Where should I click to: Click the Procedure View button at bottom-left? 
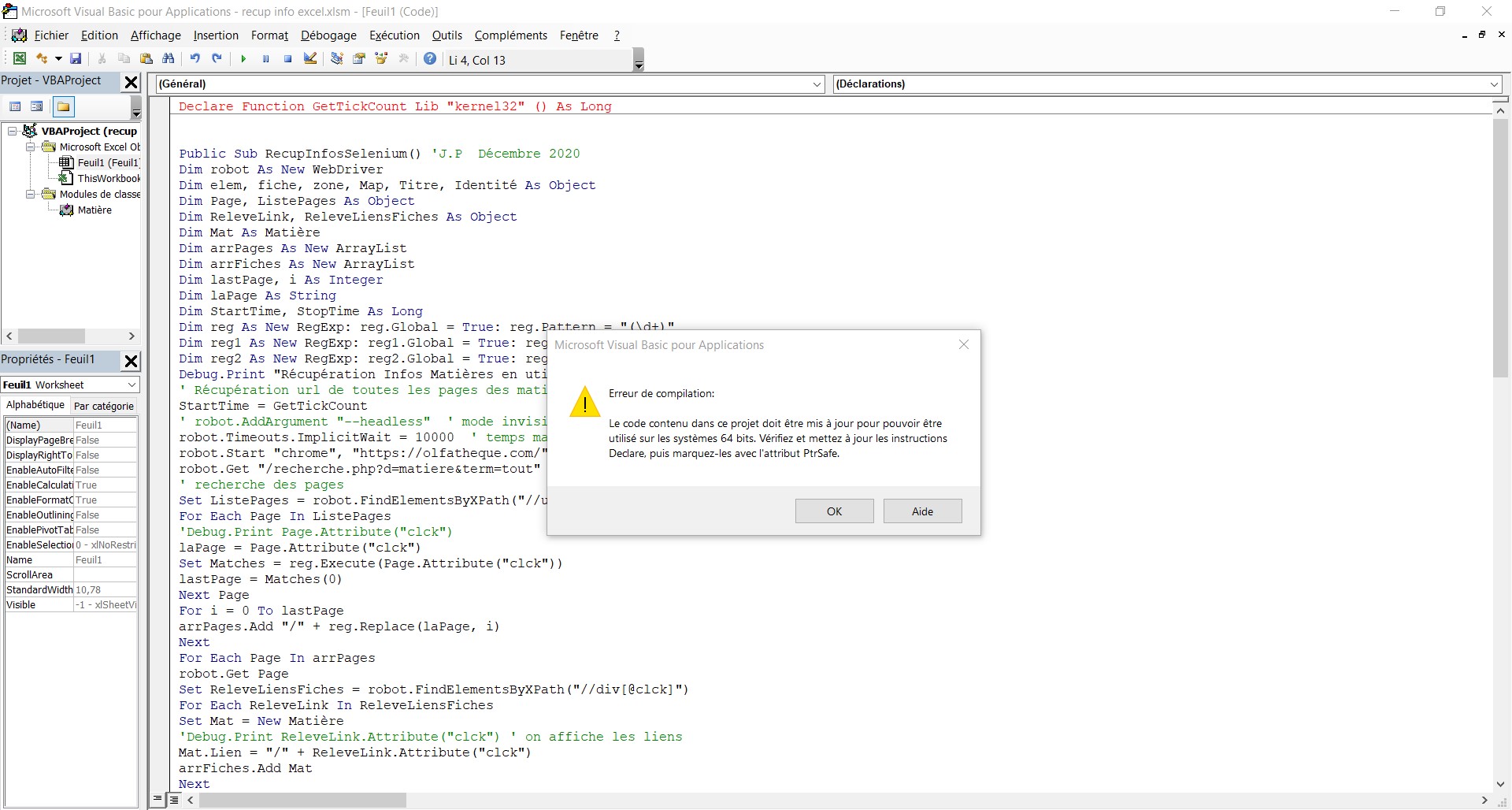click(x=157, y=799)
